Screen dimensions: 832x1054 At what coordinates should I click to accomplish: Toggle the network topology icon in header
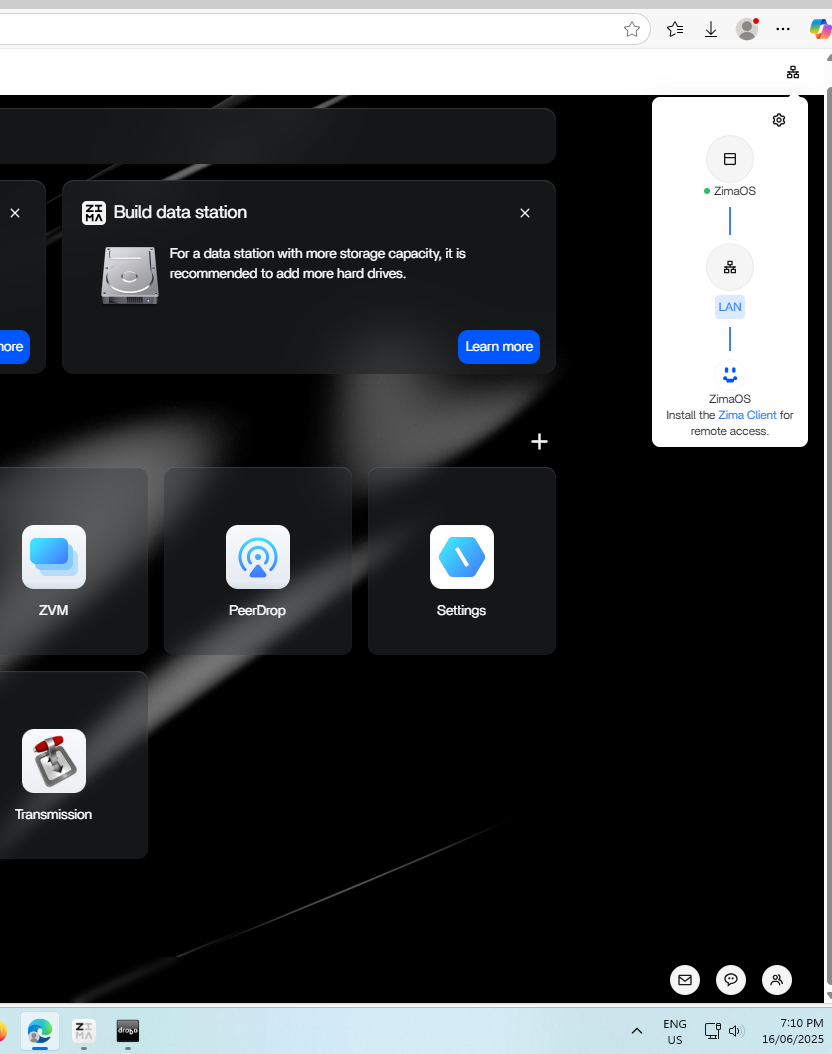pyautogui.click(x=793, y=73)
